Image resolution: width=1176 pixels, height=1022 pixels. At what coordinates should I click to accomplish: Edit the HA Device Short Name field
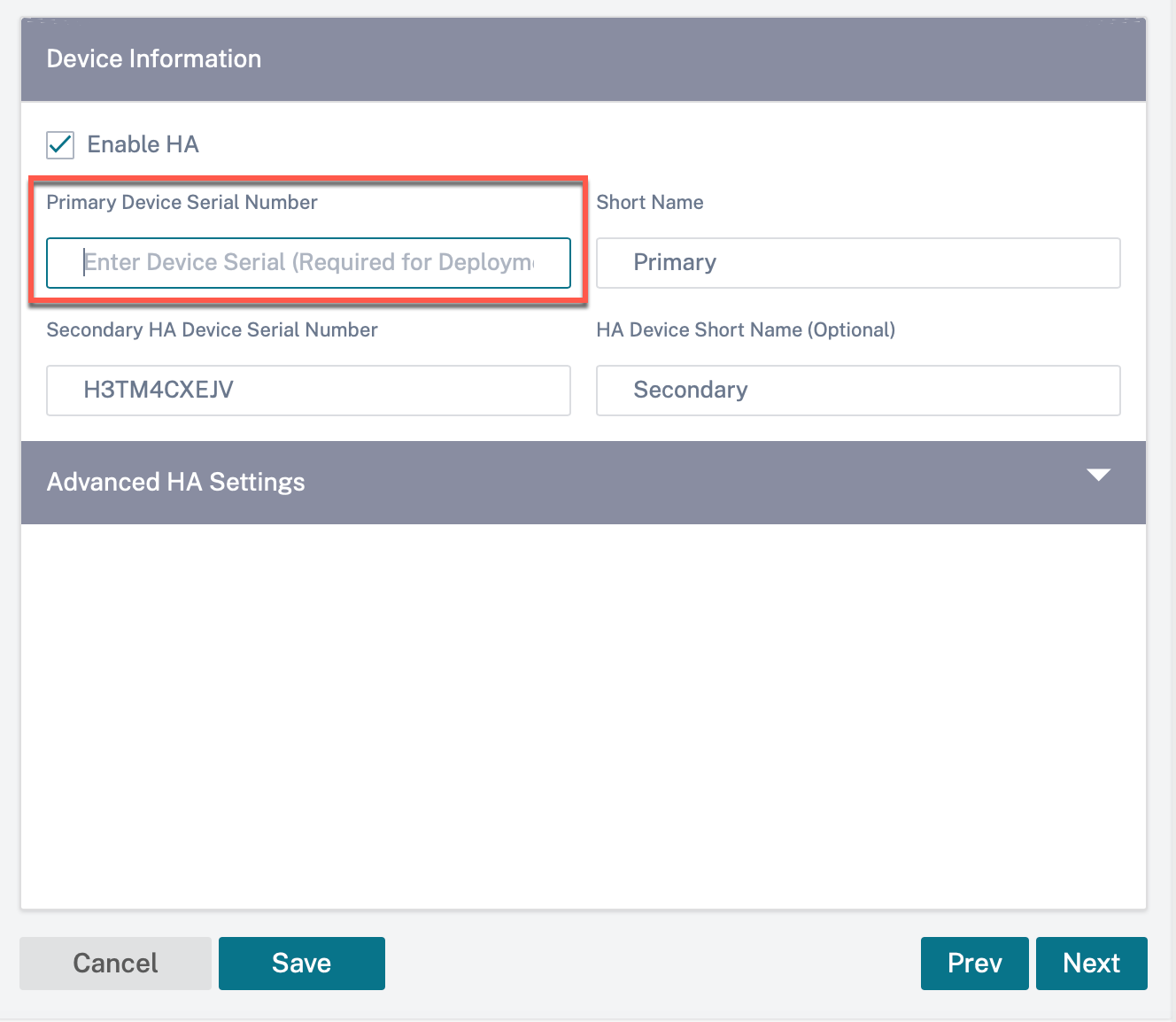coord(858,391)
